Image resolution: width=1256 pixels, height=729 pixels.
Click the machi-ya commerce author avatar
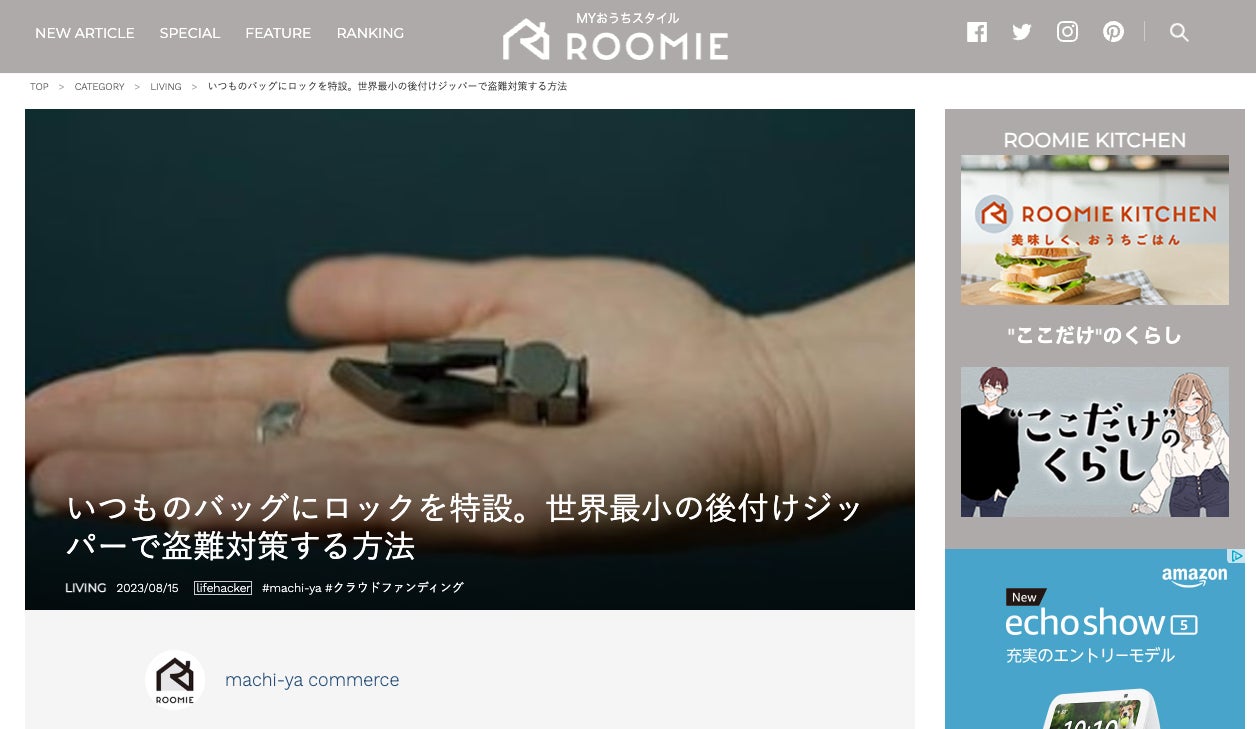click(x=175, y=680)
